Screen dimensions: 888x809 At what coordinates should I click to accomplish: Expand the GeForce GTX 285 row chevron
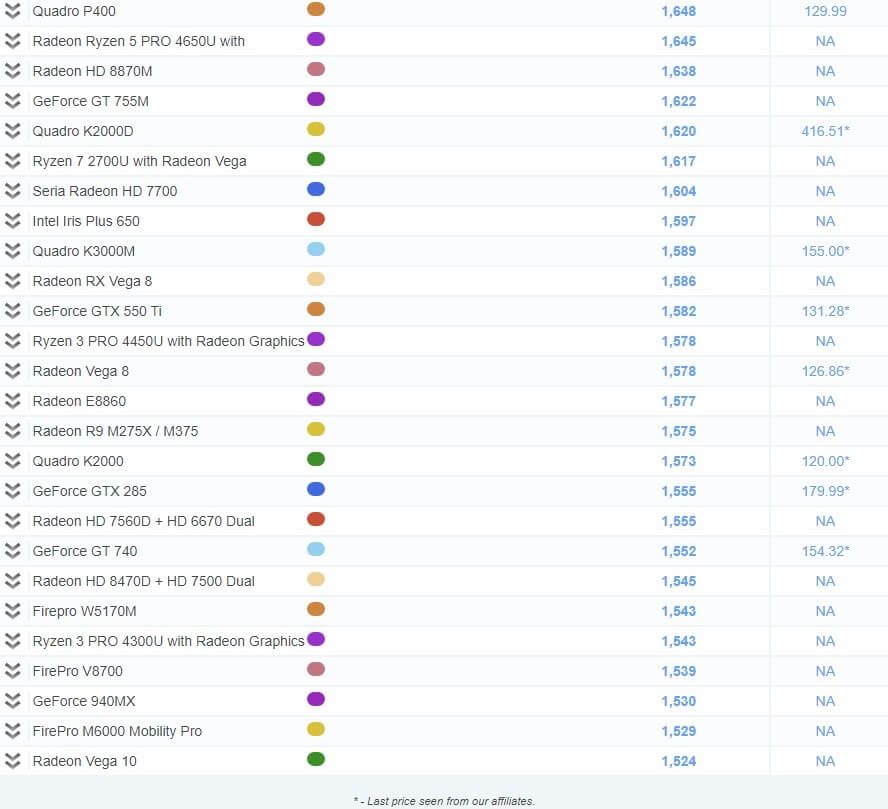[x=12, y=491]
